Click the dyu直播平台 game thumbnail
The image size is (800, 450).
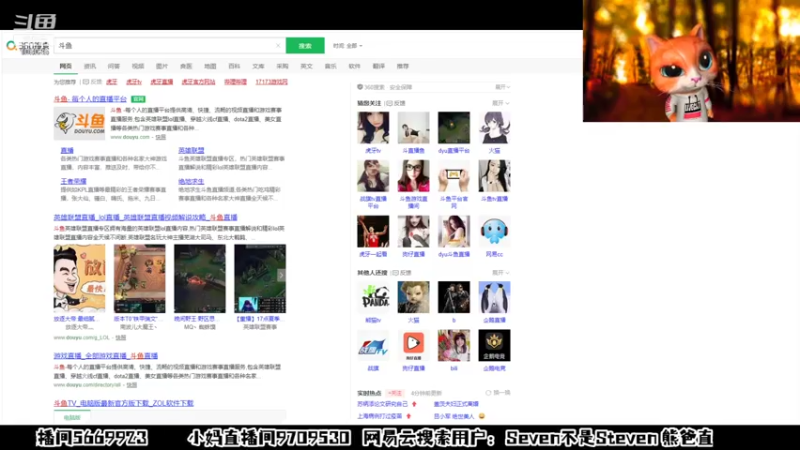click(x=454, y=128)
